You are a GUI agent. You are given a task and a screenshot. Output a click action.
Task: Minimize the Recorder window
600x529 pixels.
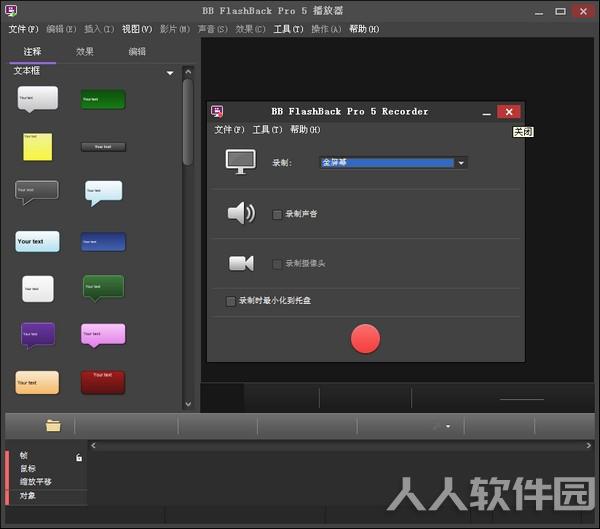[486, 113]
